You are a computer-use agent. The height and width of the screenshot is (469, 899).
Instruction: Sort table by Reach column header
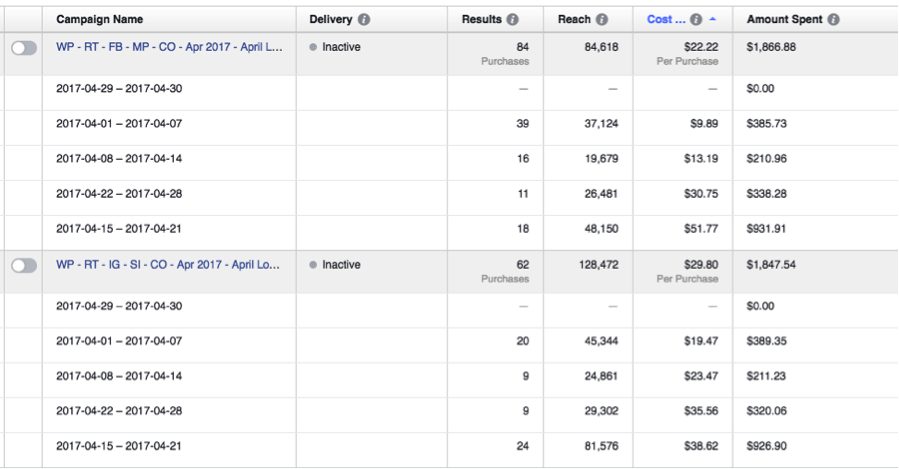pos(574,19)
